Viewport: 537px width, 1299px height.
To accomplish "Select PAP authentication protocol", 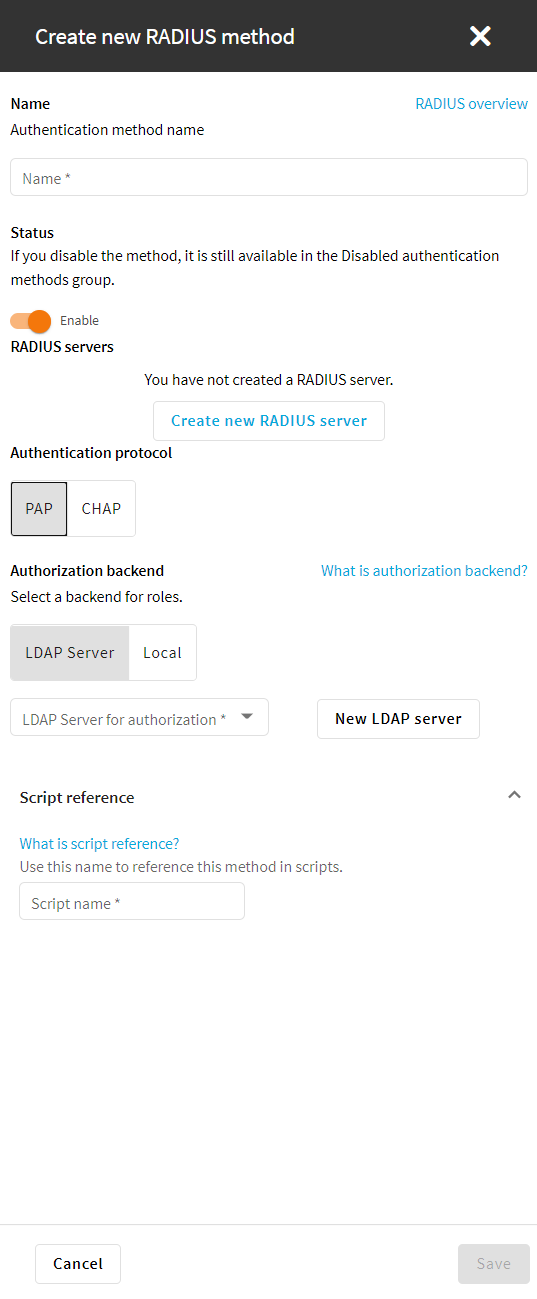I will pos(39,508).
